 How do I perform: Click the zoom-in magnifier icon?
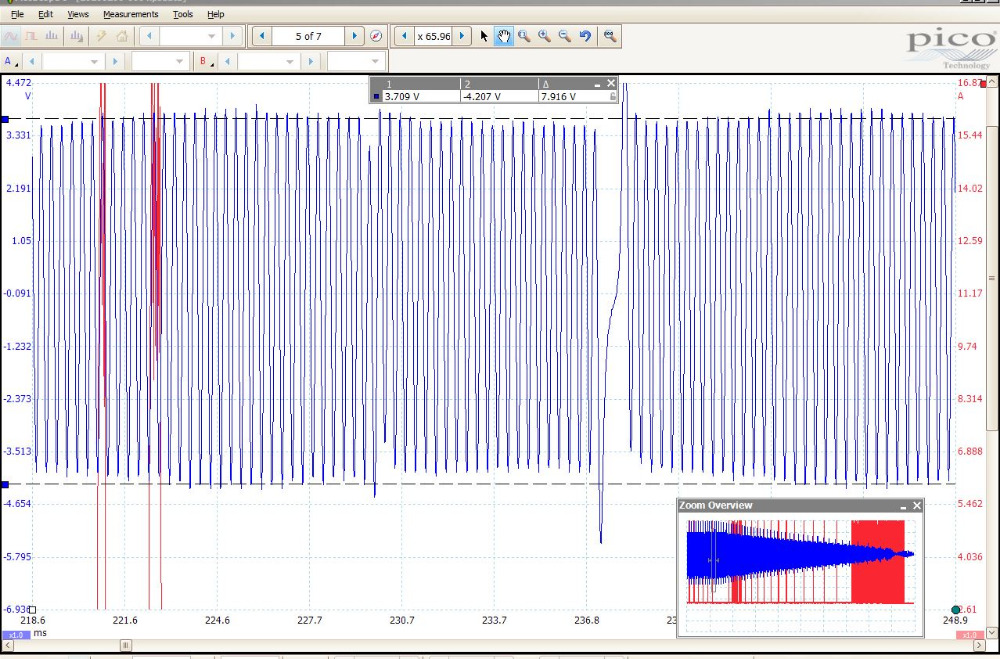[x=544, y=36]
